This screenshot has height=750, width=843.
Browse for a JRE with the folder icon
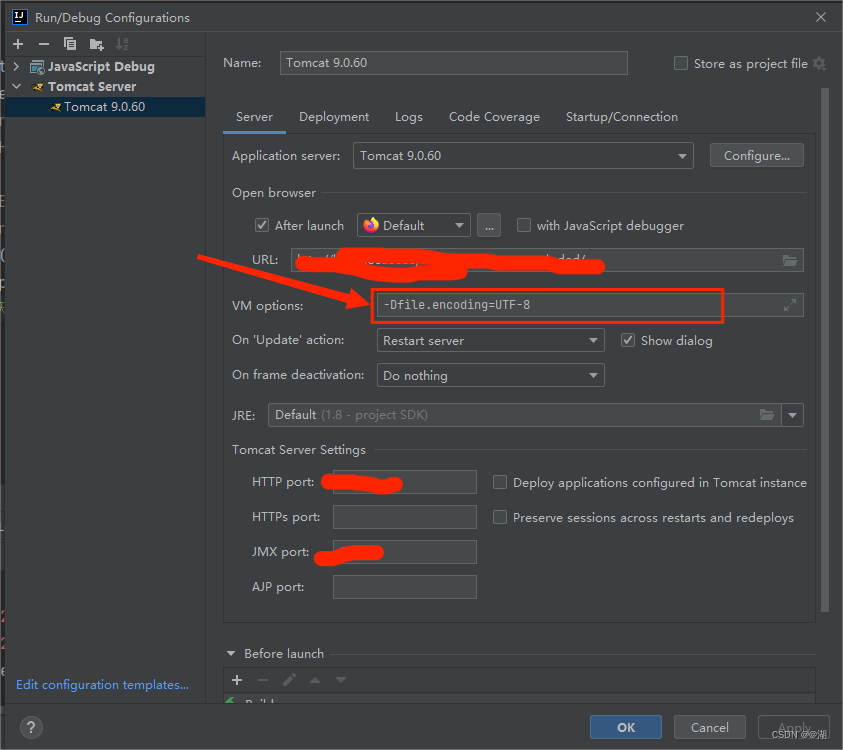[767, 415]
